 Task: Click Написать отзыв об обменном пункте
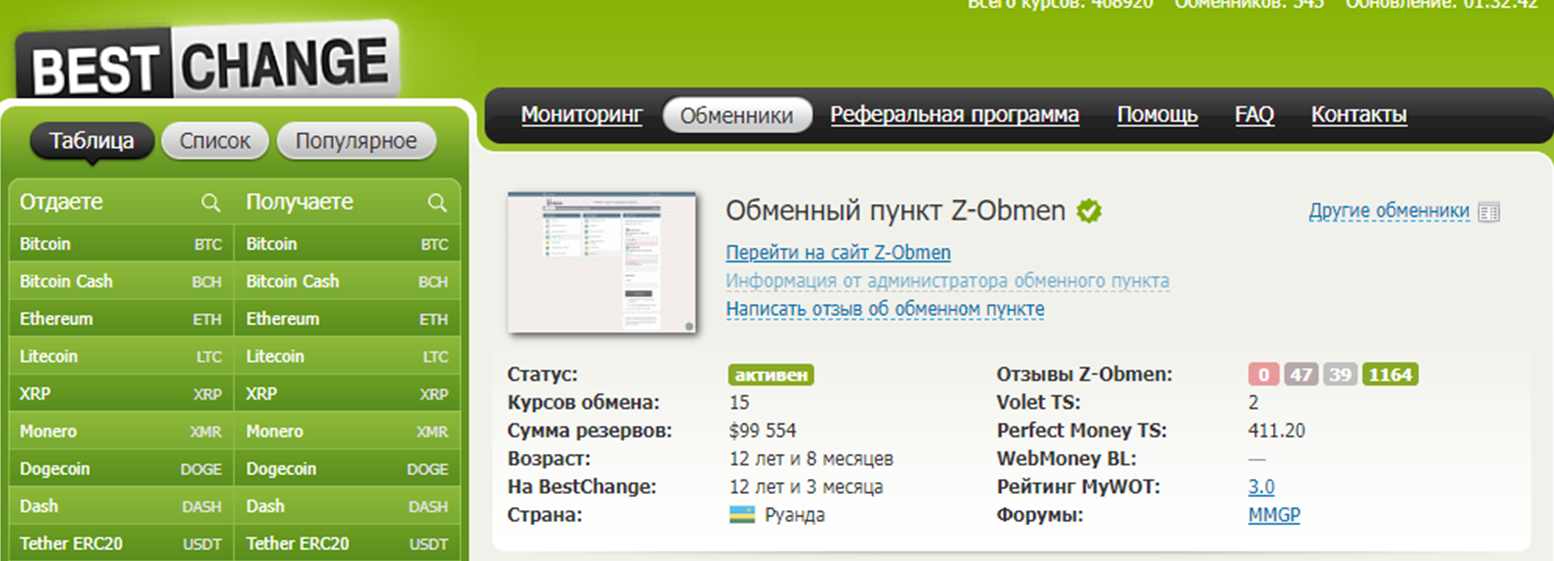point(885,309)
